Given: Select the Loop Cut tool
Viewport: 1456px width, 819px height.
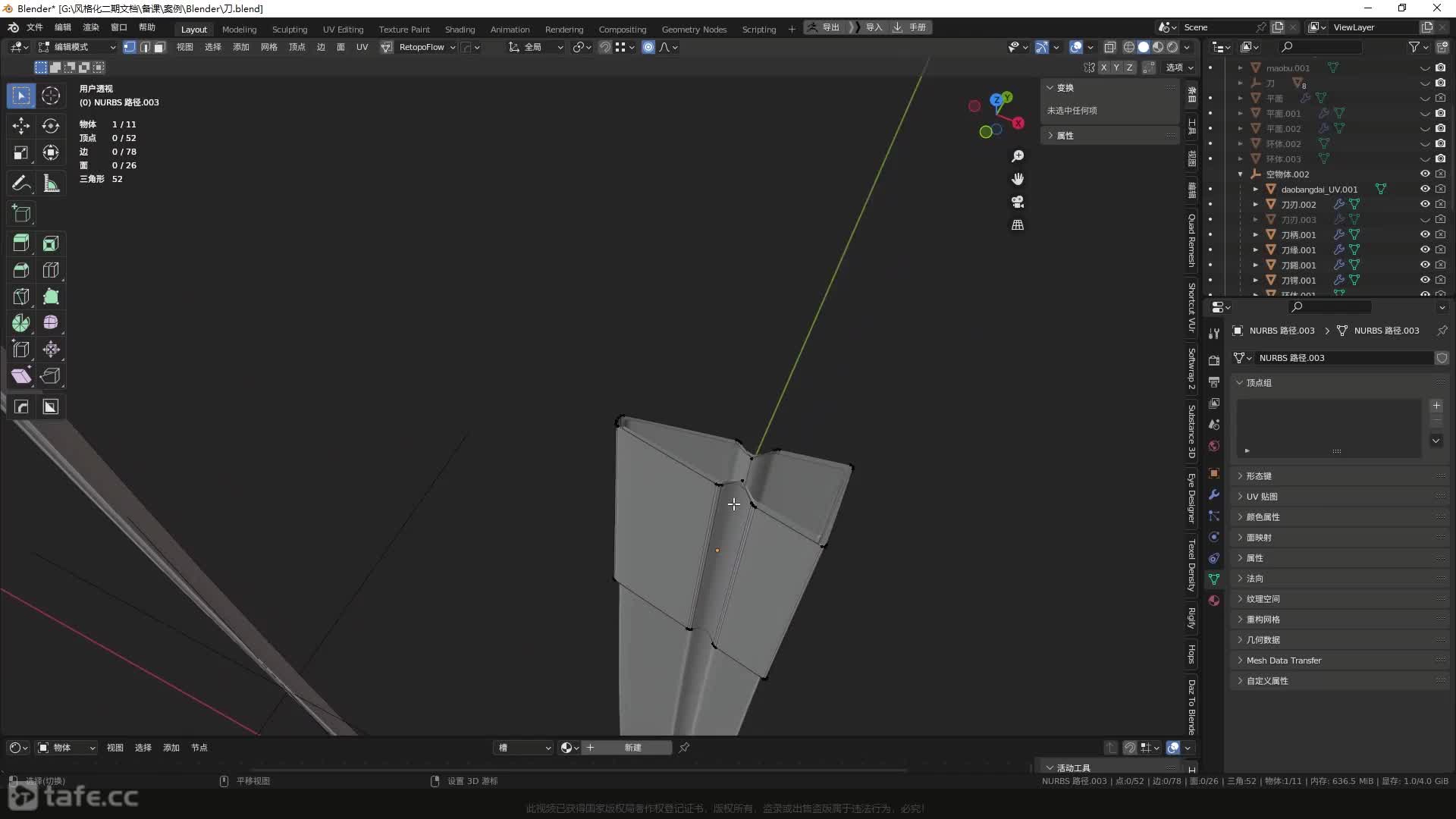Looking at the screenshot, I should [x=51, y=270].
